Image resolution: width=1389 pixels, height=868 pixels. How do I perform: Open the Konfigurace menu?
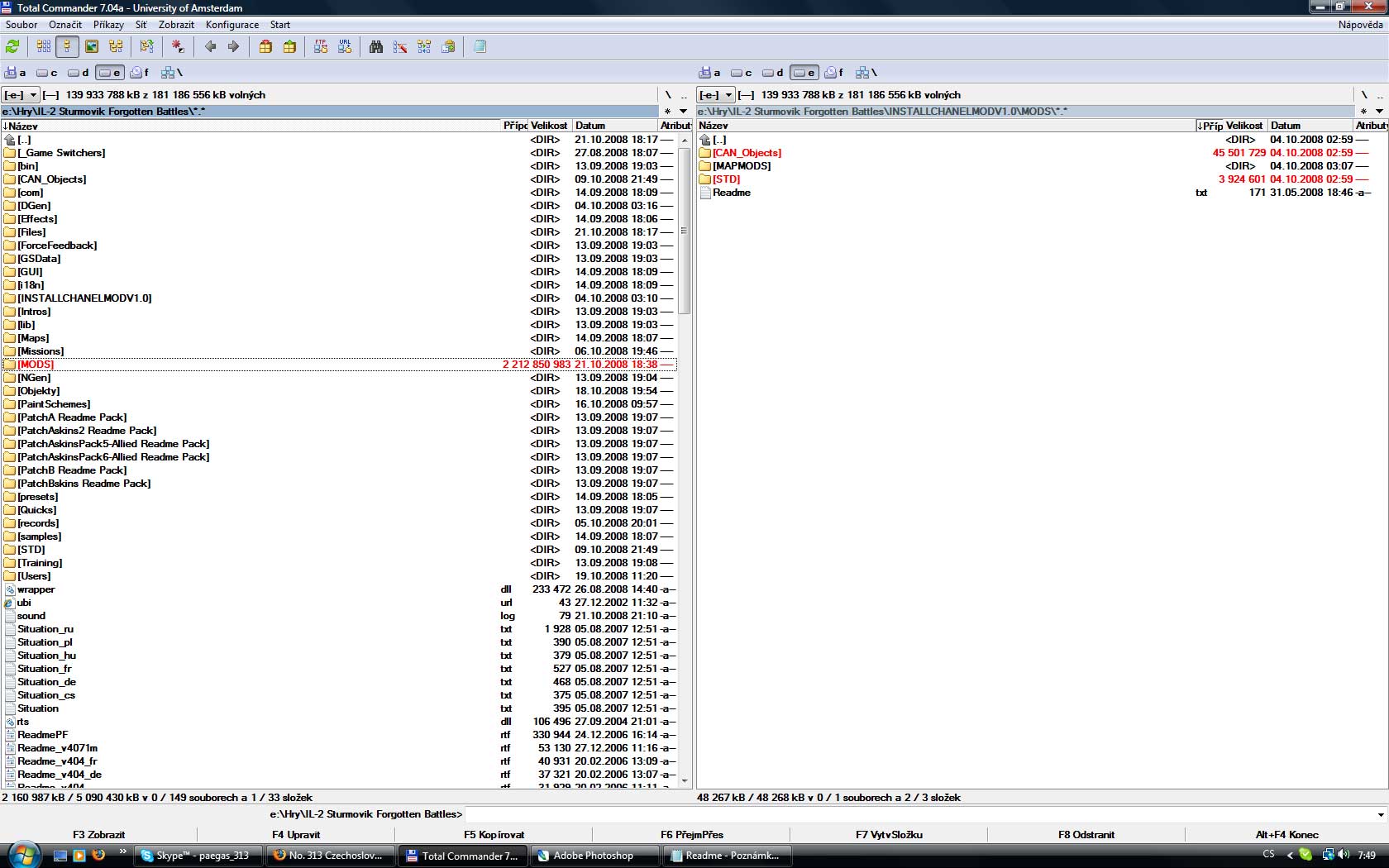coord(232,25)
